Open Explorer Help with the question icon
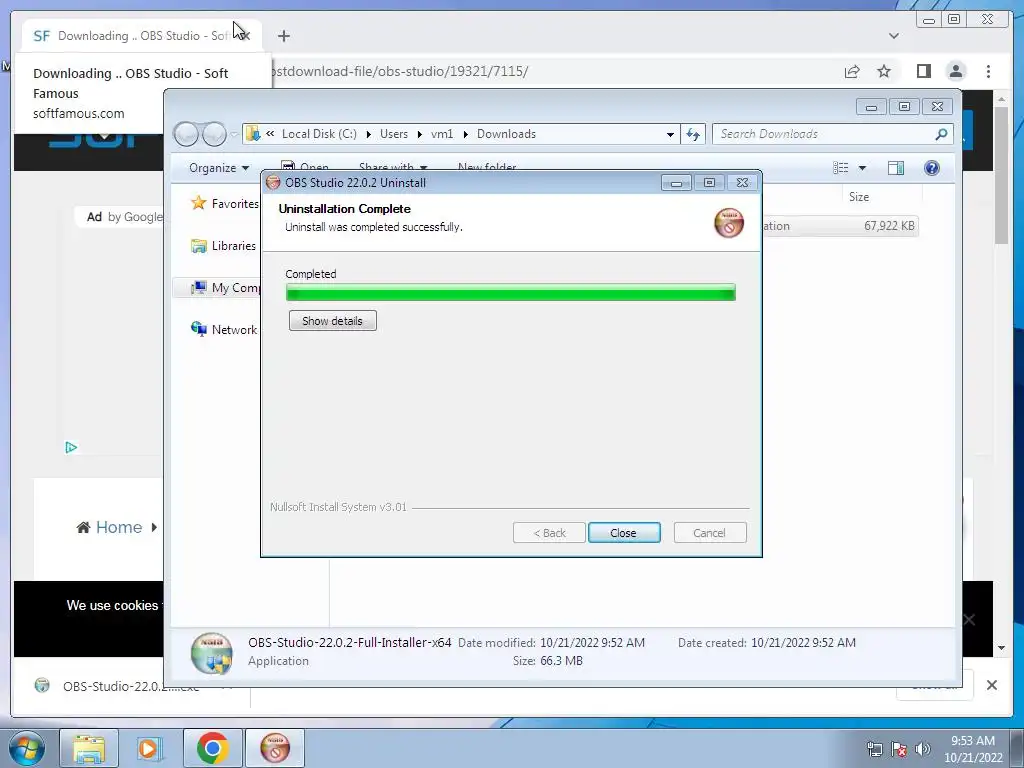The image size is (1024, 768). (x=932, y=168)
